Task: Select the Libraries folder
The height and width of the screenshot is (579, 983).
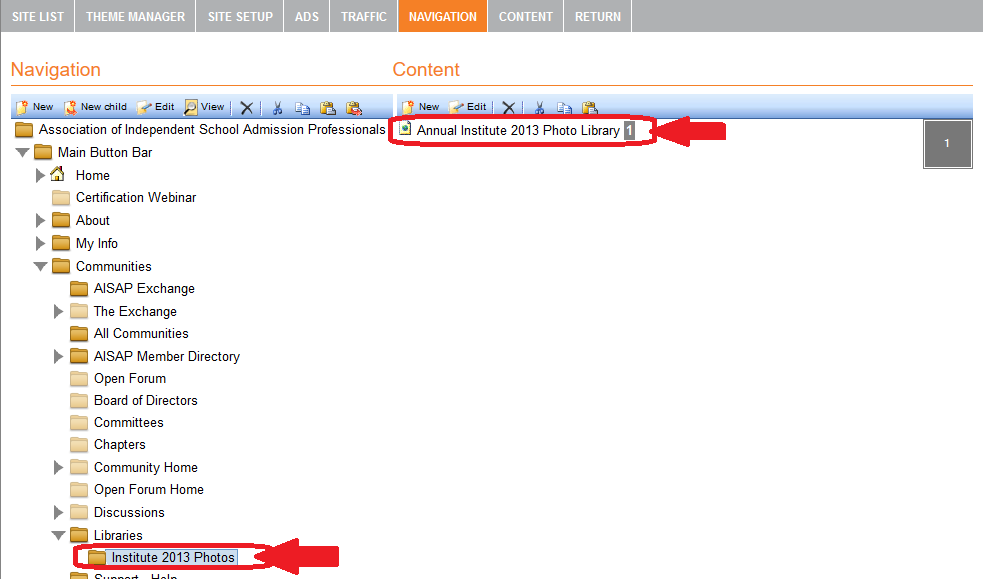Action: (118, 535)
